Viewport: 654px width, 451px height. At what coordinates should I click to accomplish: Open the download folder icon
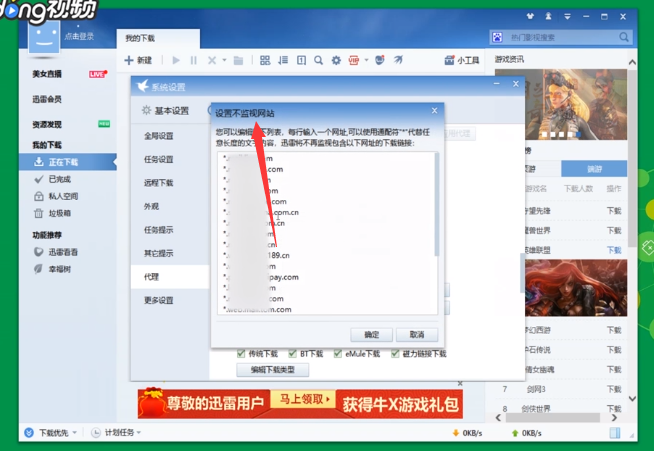tap(239, 60)
